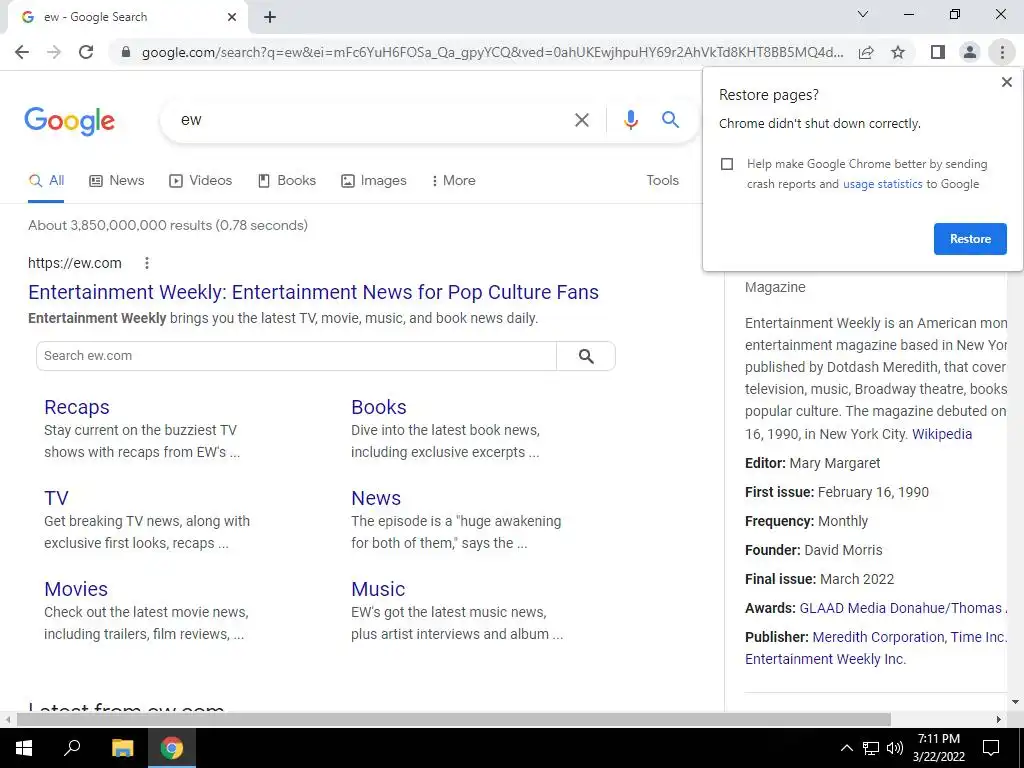Switch to the Books search tab

click(287, 181)
